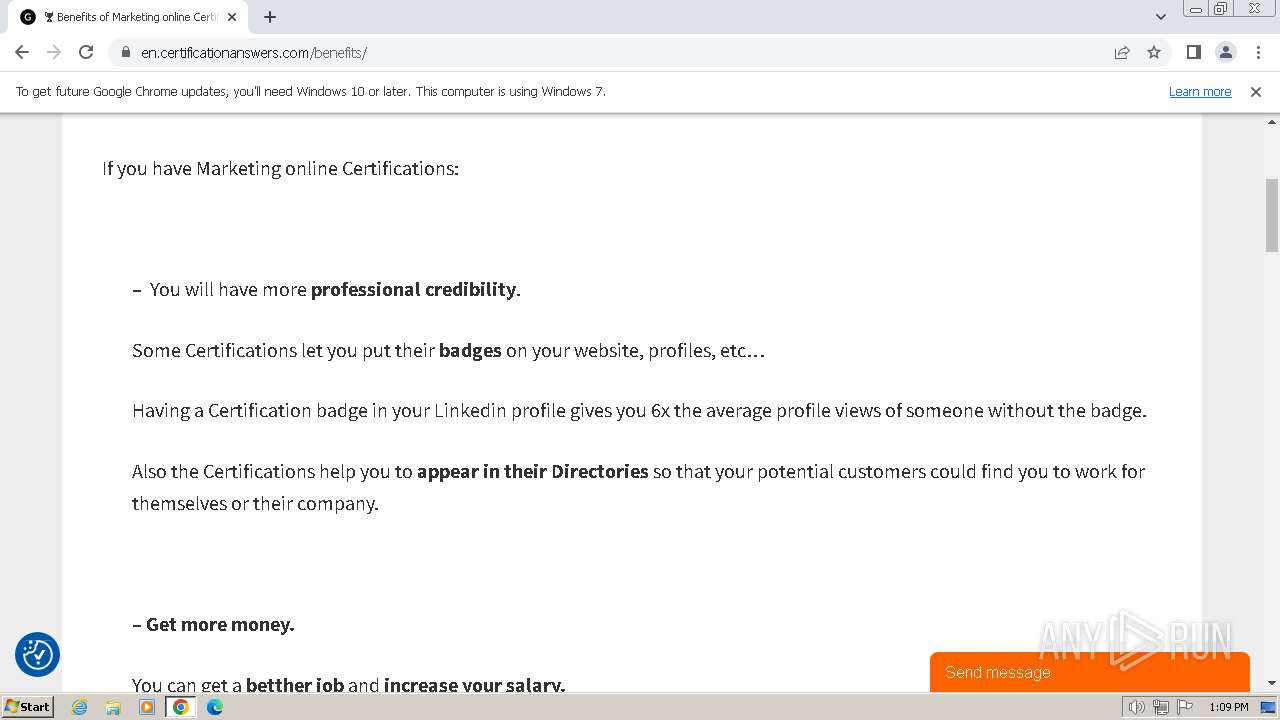Click the address bar URL field

point(600,52)
